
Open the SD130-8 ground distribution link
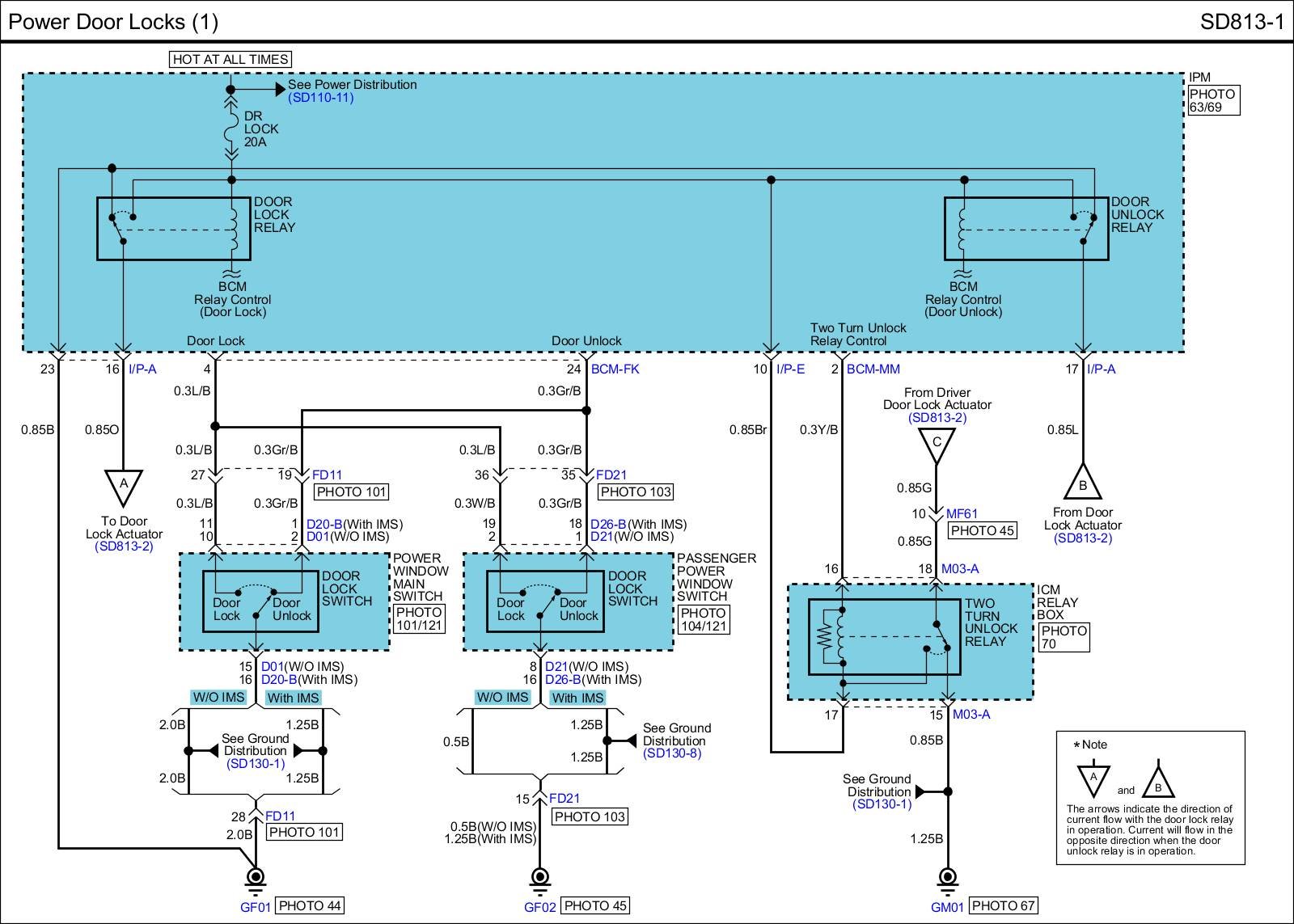tap(672, 753)
